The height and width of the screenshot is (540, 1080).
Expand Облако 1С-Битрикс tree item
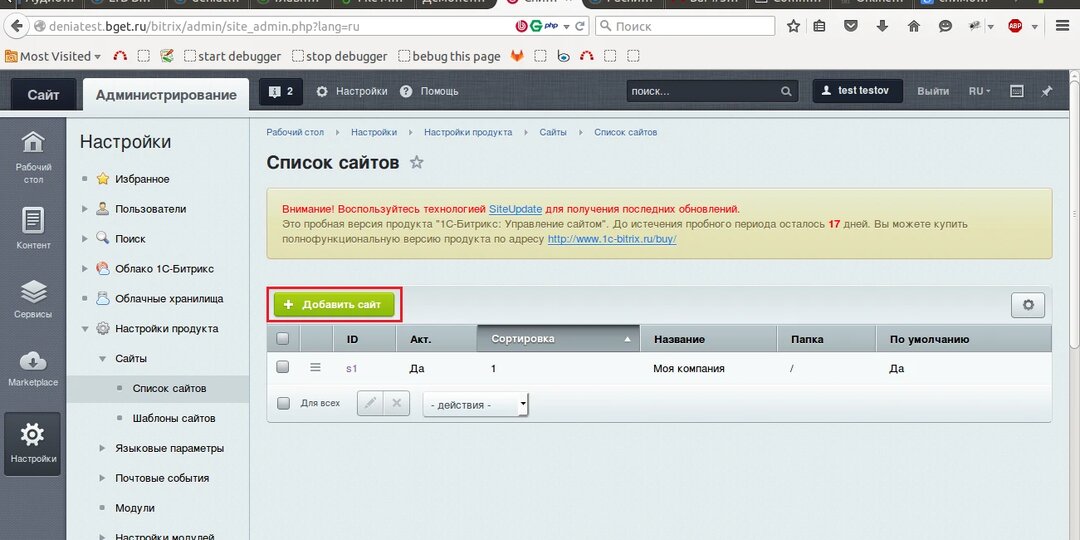[85, 269]
